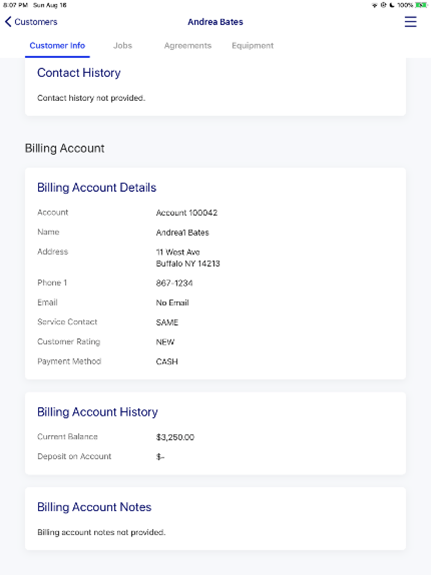Select 'Contact history not provided.' text

tap(91, 98)
